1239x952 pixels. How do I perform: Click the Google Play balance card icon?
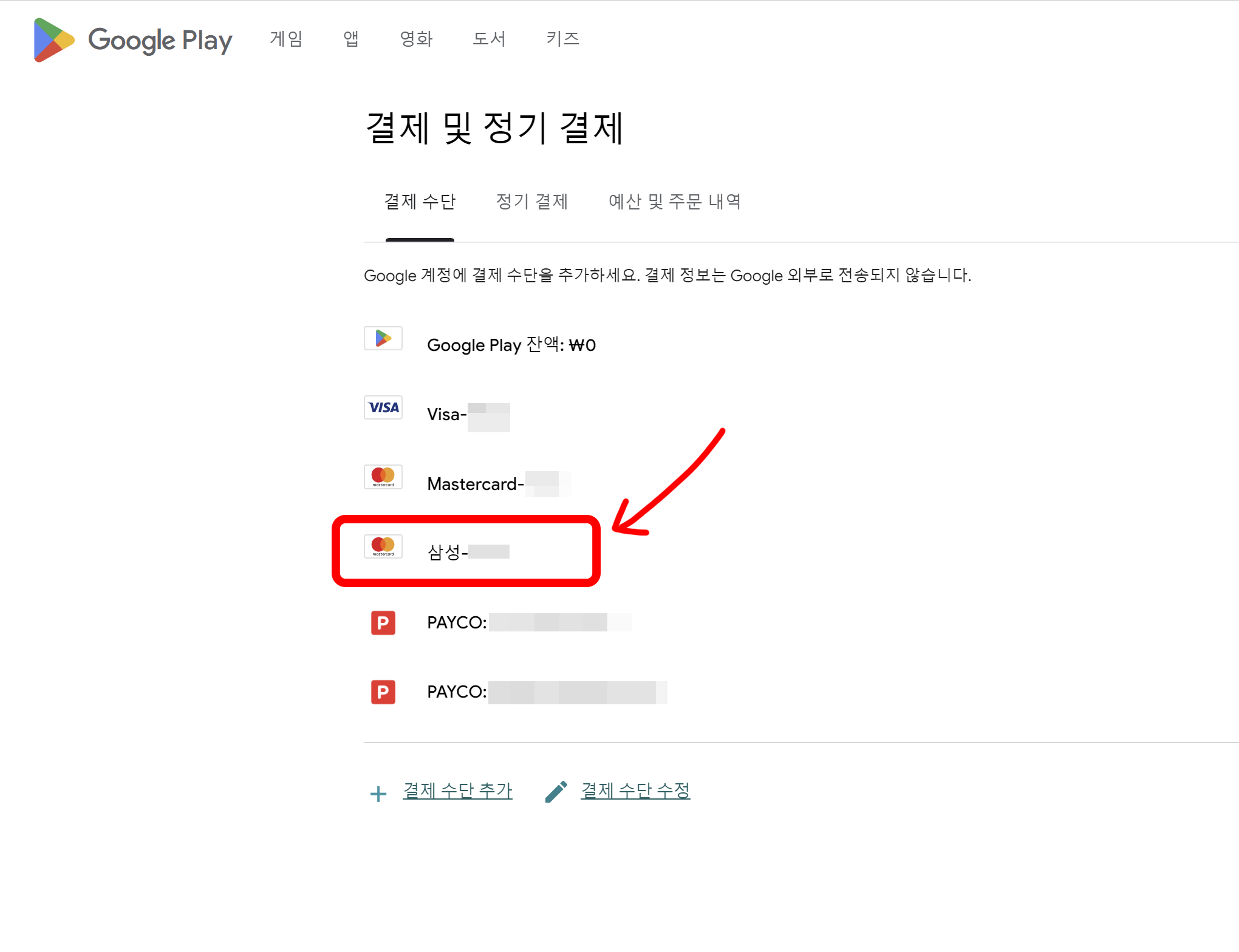383,338
